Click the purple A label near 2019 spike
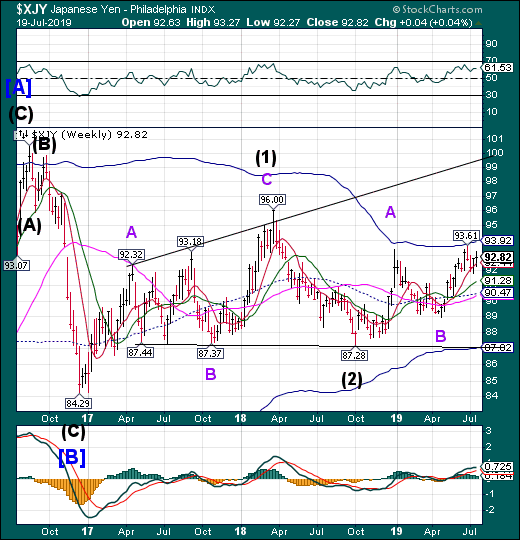 tap(390, 212)
